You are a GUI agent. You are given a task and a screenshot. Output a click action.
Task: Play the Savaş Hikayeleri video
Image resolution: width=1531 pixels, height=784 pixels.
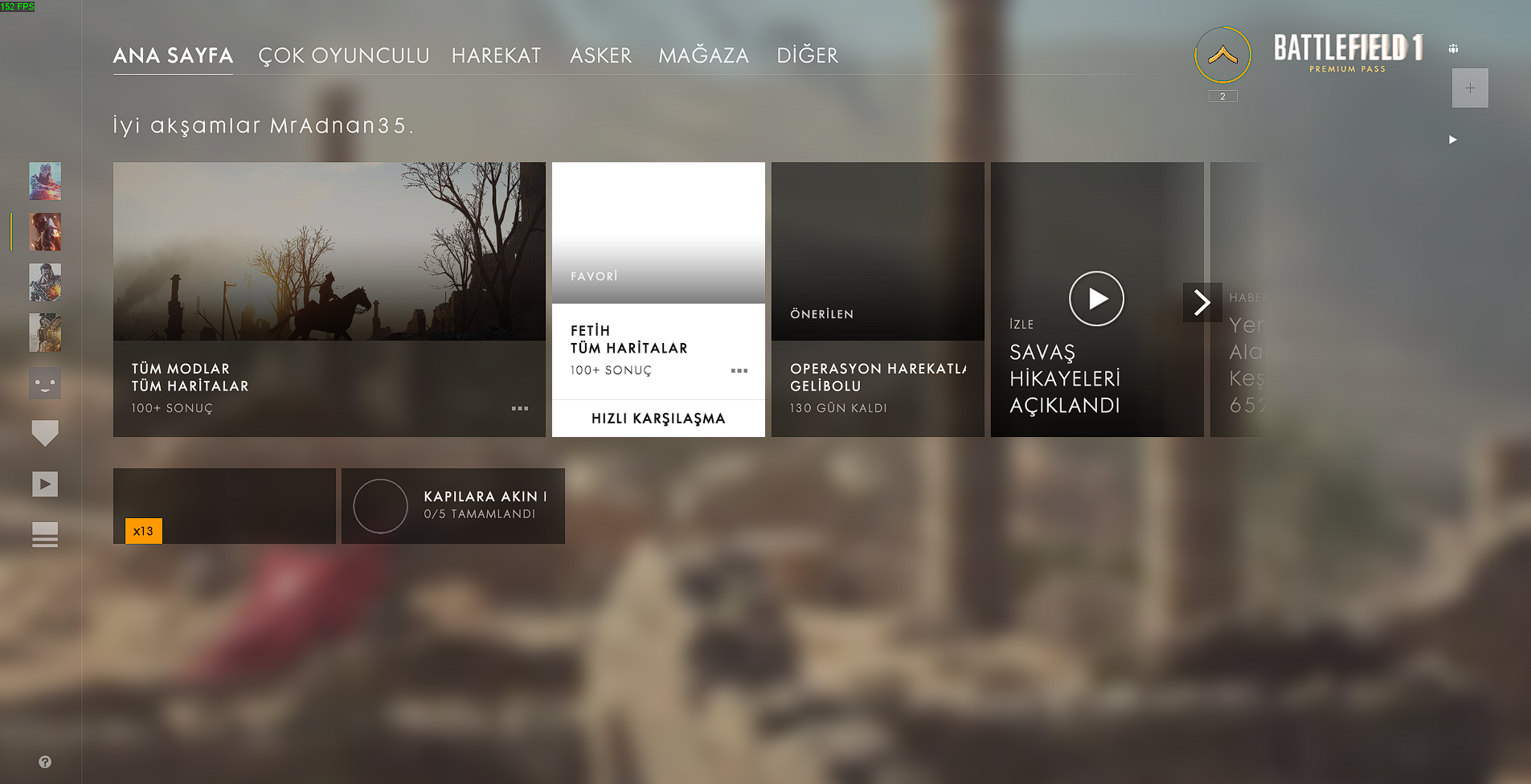point(1096,299)
